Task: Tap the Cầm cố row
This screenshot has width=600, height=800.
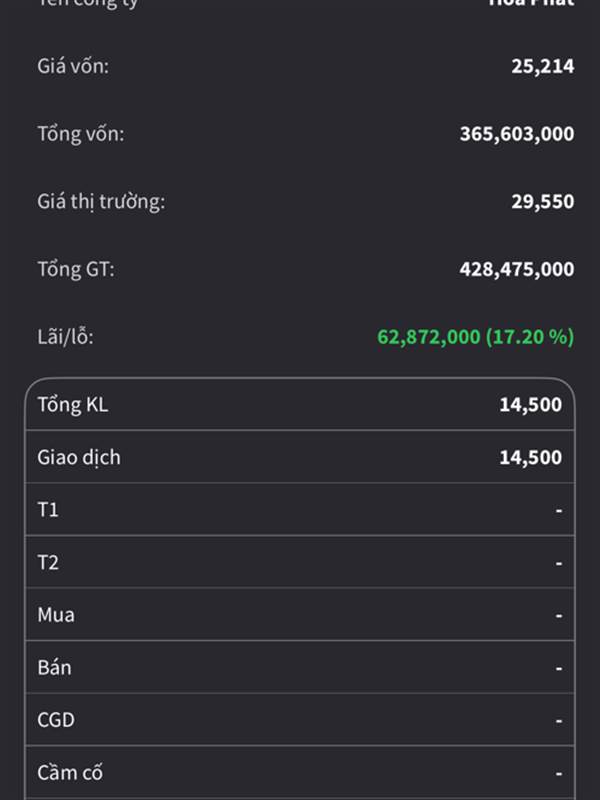Action: [x=300, y=772]
